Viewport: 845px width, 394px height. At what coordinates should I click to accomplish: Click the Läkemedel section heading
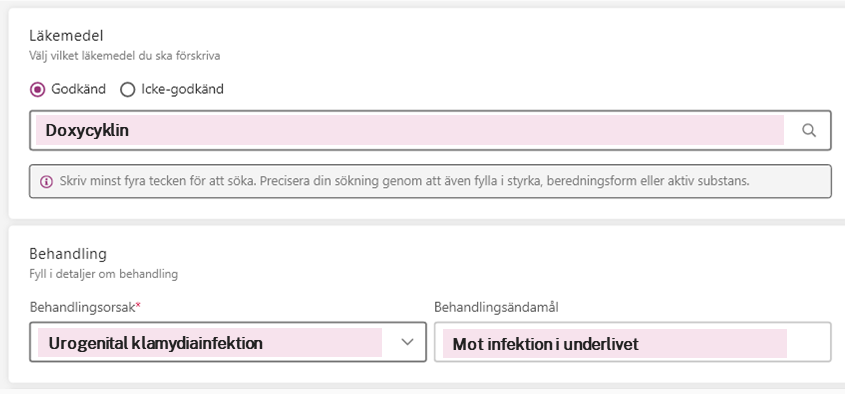click(x=66, y=36)
